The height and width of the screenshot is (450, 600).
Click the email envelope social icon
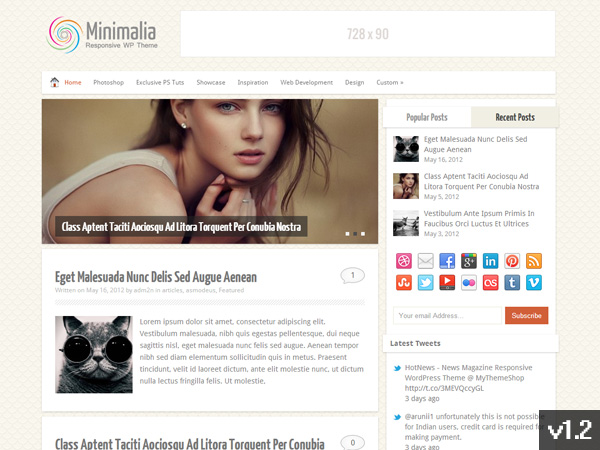click(x=426, y=261)
